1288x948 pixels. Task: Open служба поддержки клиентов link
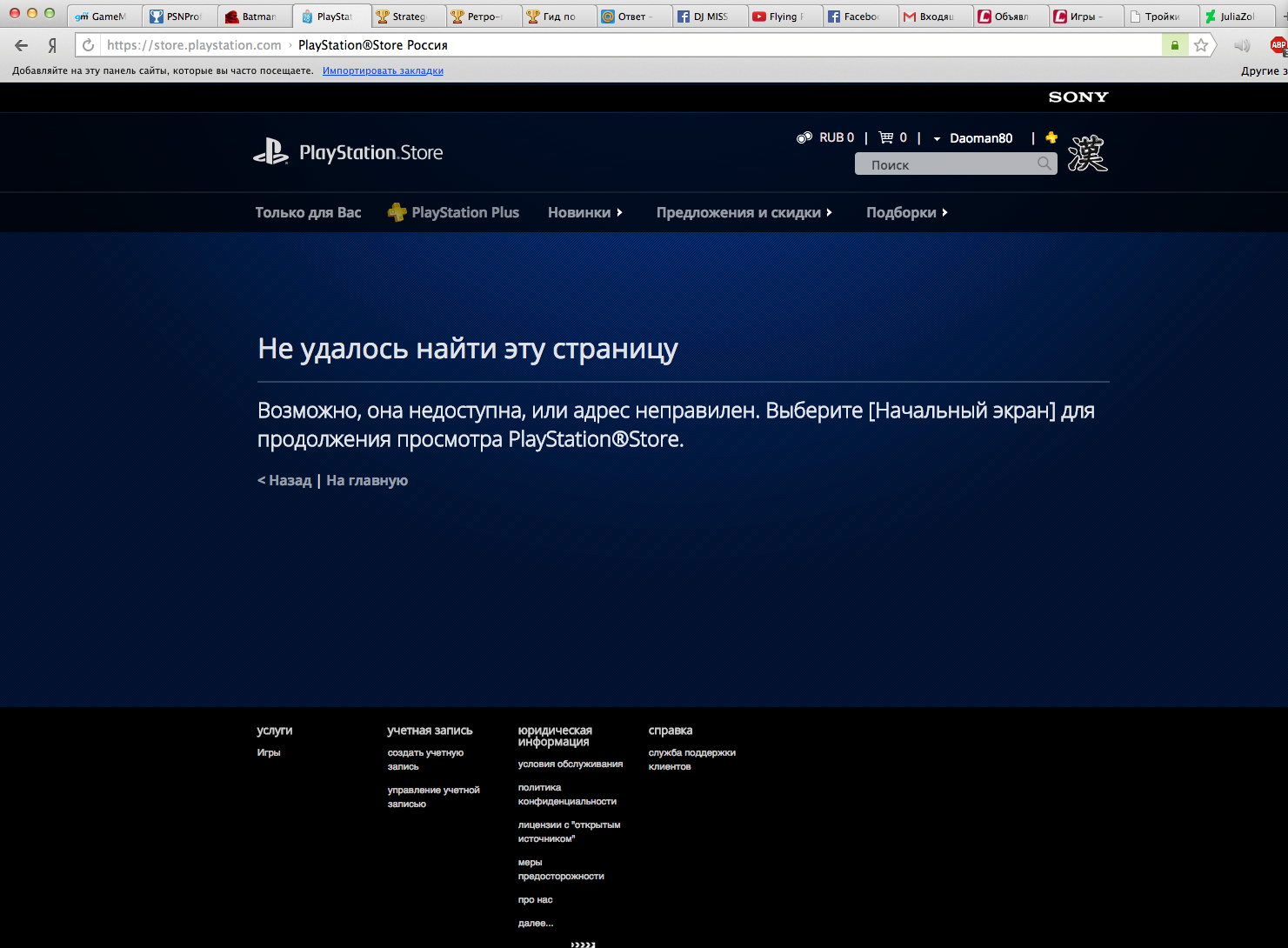click(x=692, y=759)
